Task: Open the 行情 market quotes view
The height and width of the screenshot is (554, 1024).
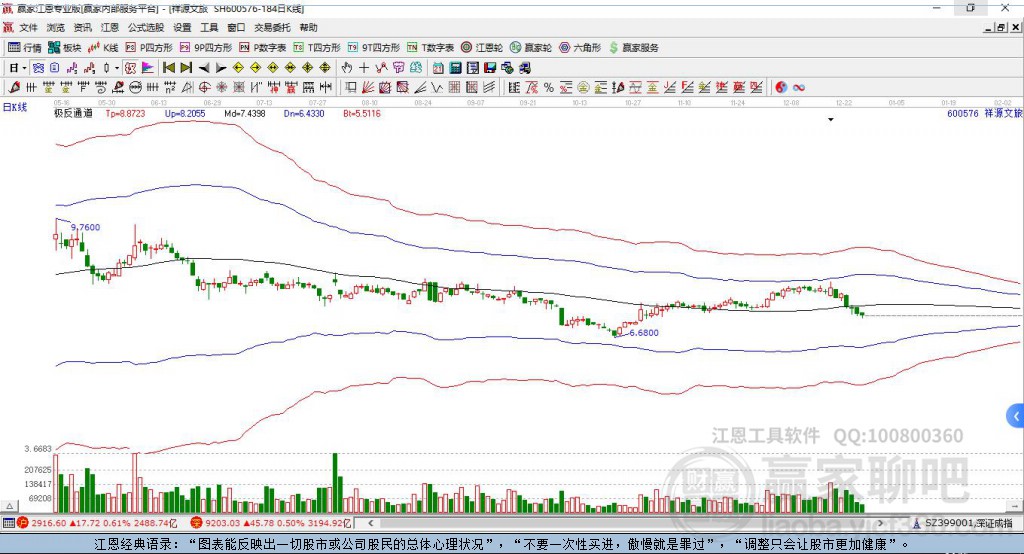Action: [25, 48]
